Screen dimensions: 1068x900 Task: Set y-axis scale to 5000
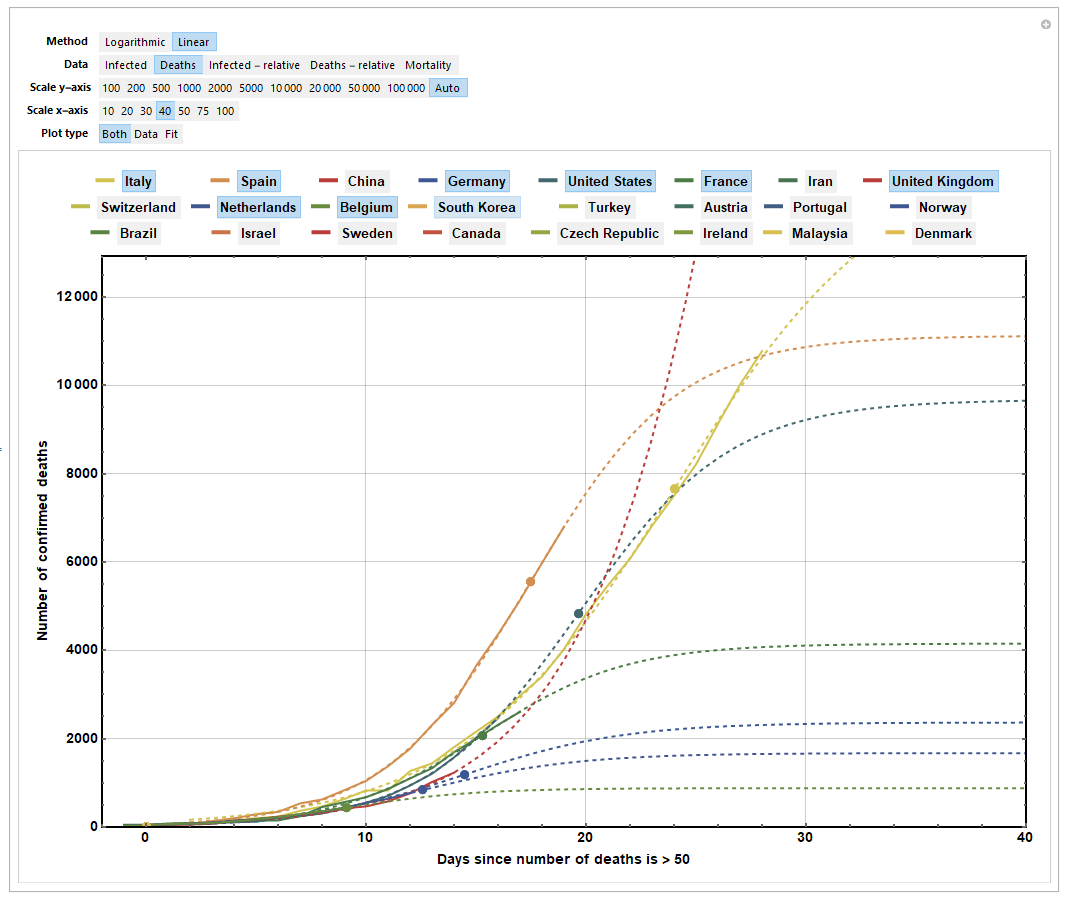(251, 88)
